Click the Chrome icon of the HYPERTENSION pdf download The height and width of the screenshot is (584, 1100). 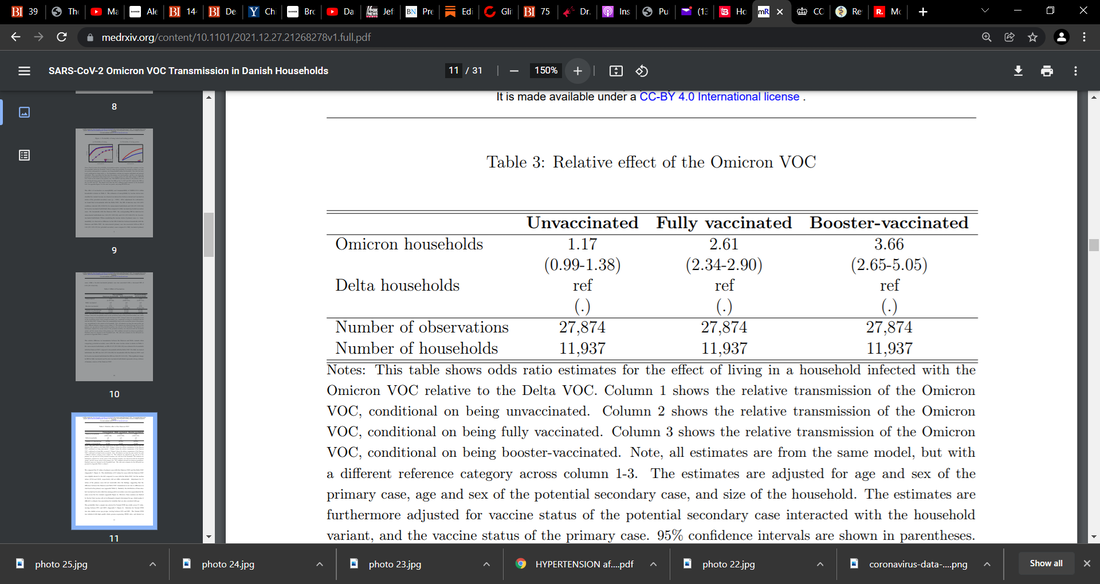(x=521, y=564)
